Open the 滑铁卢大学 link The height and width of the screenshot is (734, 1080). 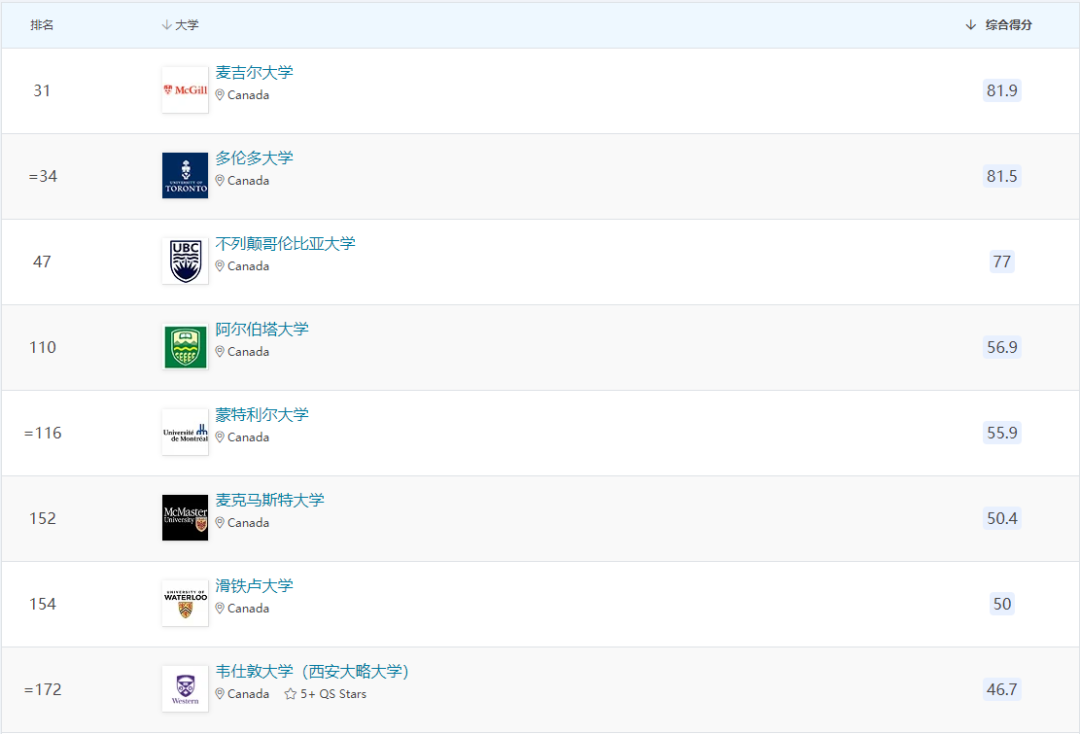point(254,585)
